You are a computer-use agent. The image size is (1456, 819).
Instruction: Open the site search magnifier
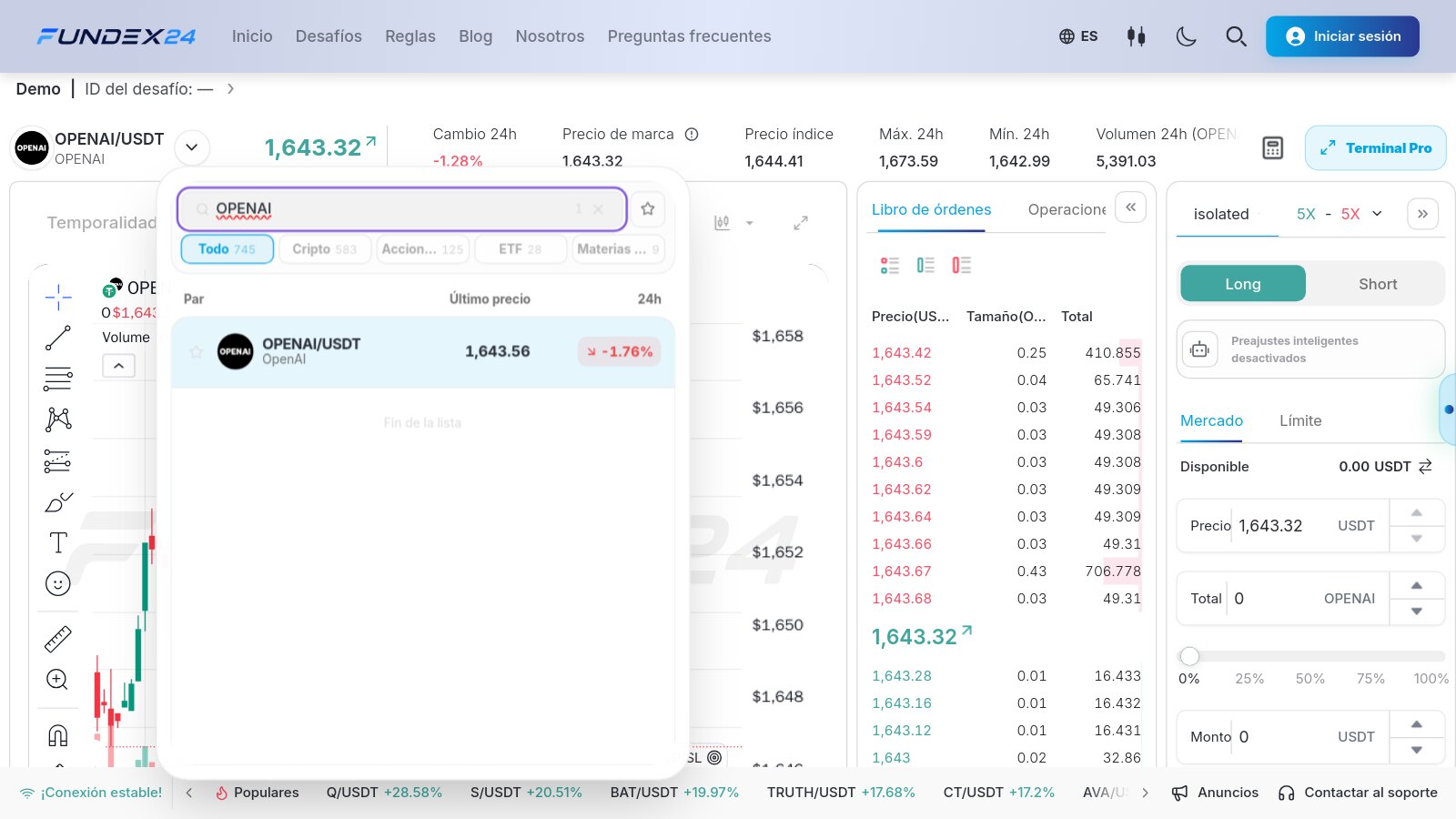(x=1236, y=36)
